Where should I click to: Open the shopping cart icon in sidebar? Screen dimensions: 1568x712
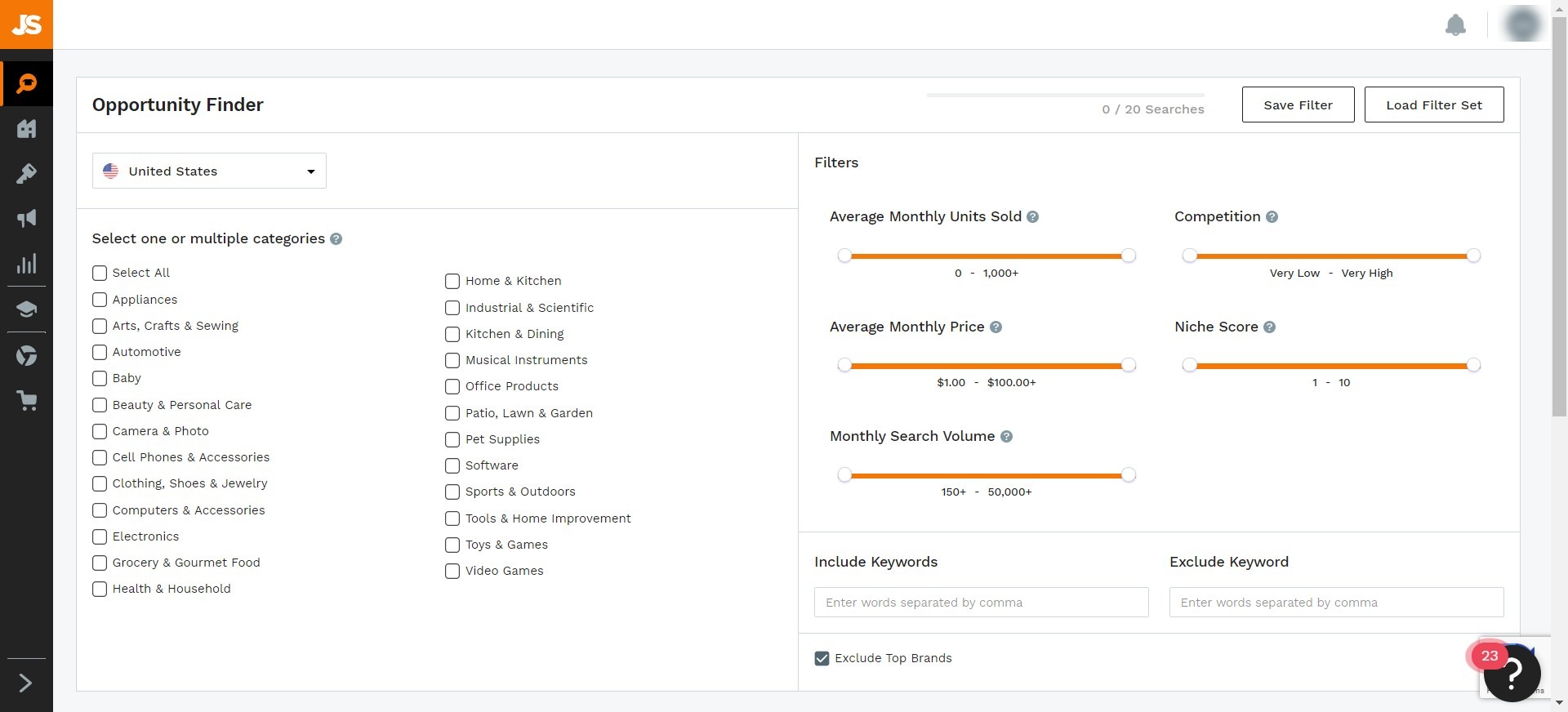coord(27,400)
